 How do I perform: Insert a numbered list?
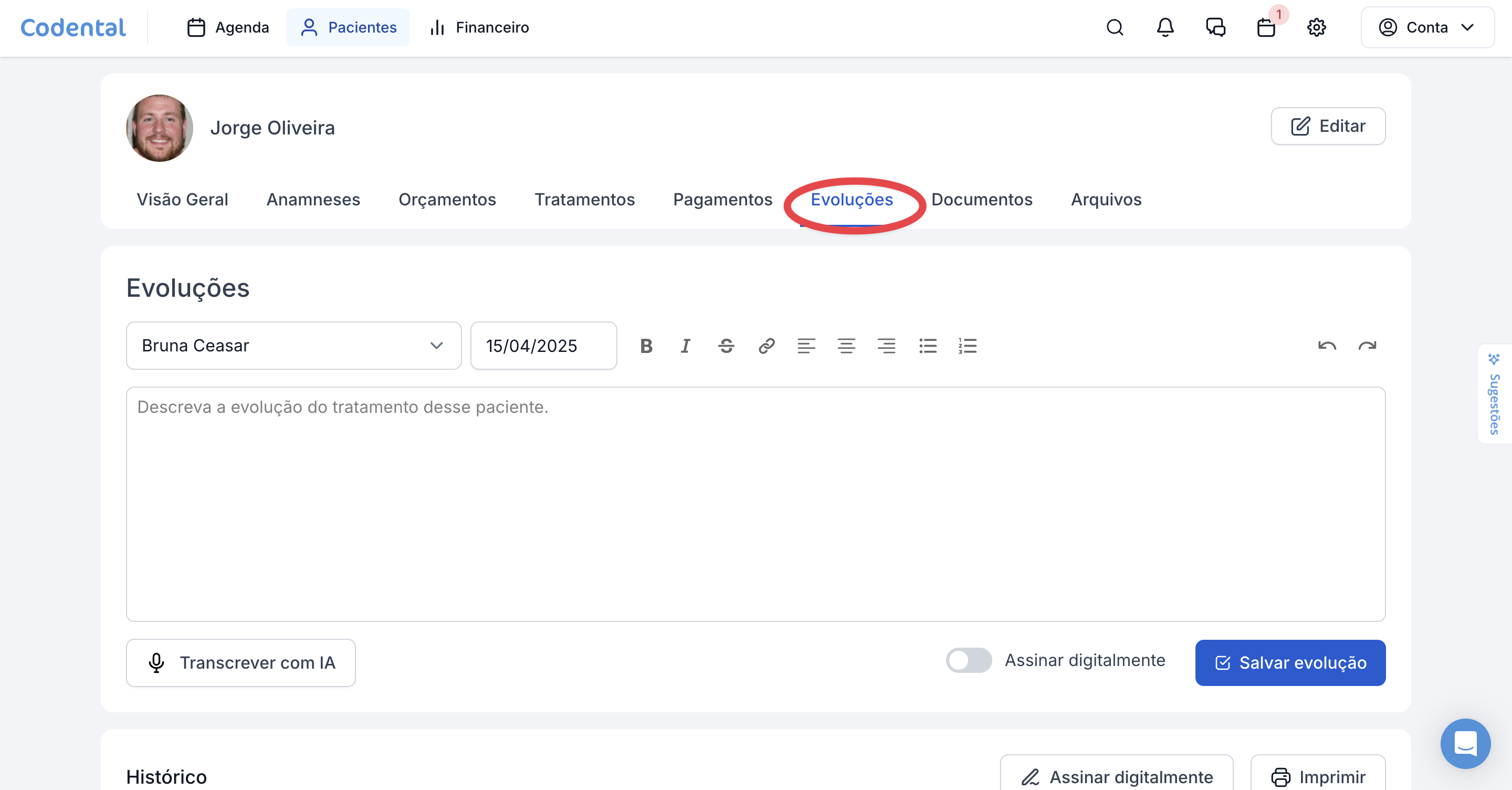tap(967, 346)
